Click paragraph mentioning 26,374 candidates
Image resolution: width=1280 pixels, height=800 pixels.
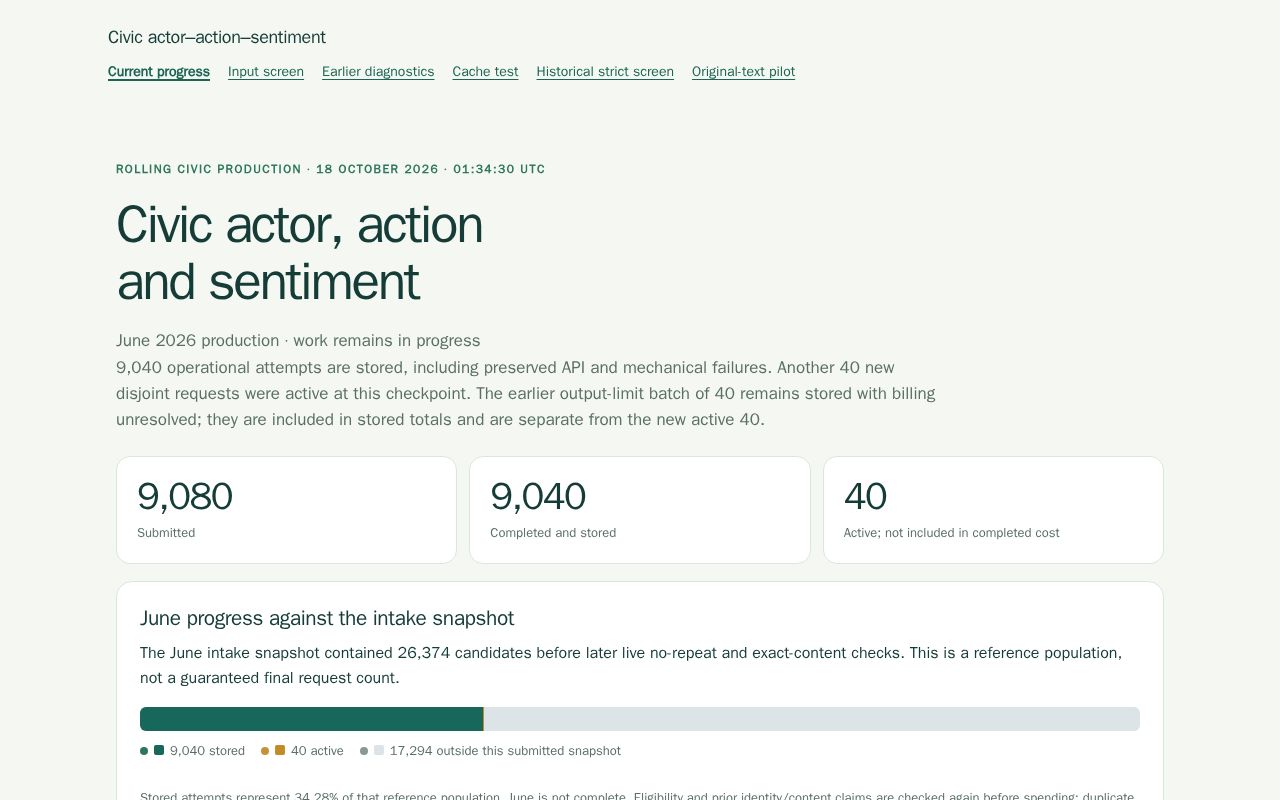point(631,665)
